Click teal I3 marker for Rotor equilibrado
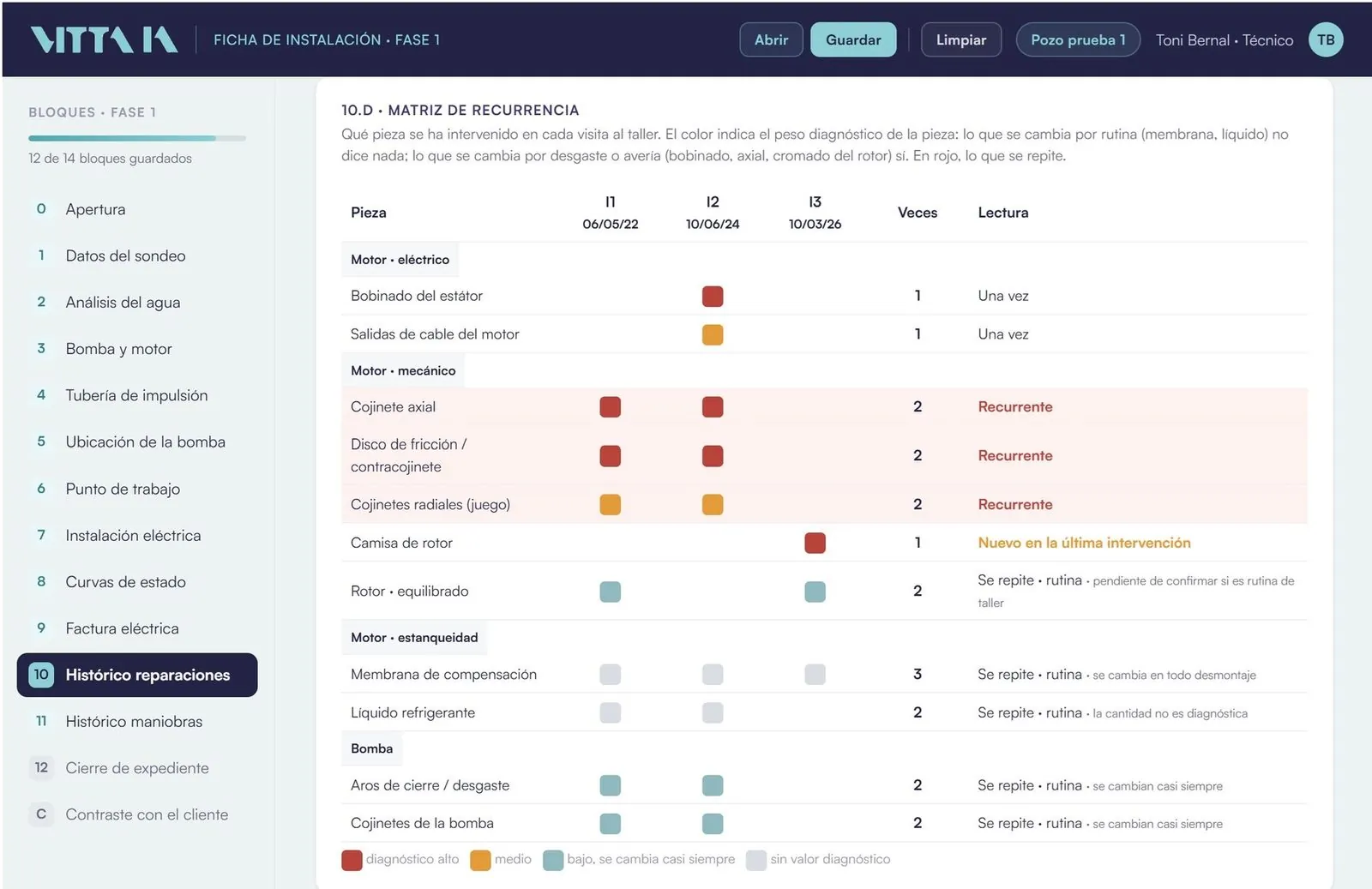 [815, 592]
